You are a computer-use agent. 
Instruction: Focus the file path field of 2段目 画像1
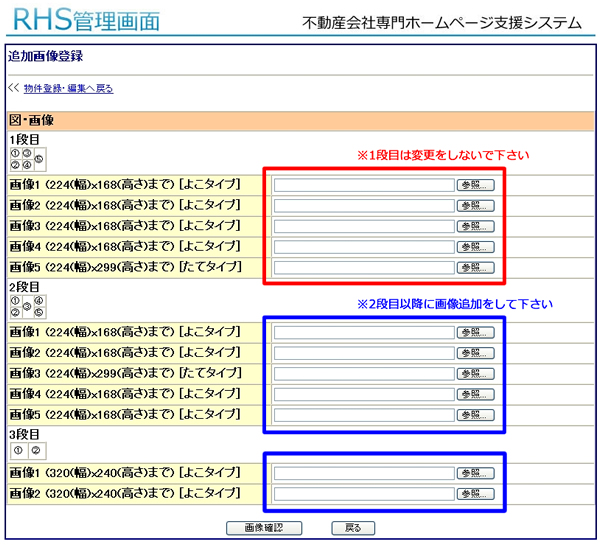coord(364,333)
